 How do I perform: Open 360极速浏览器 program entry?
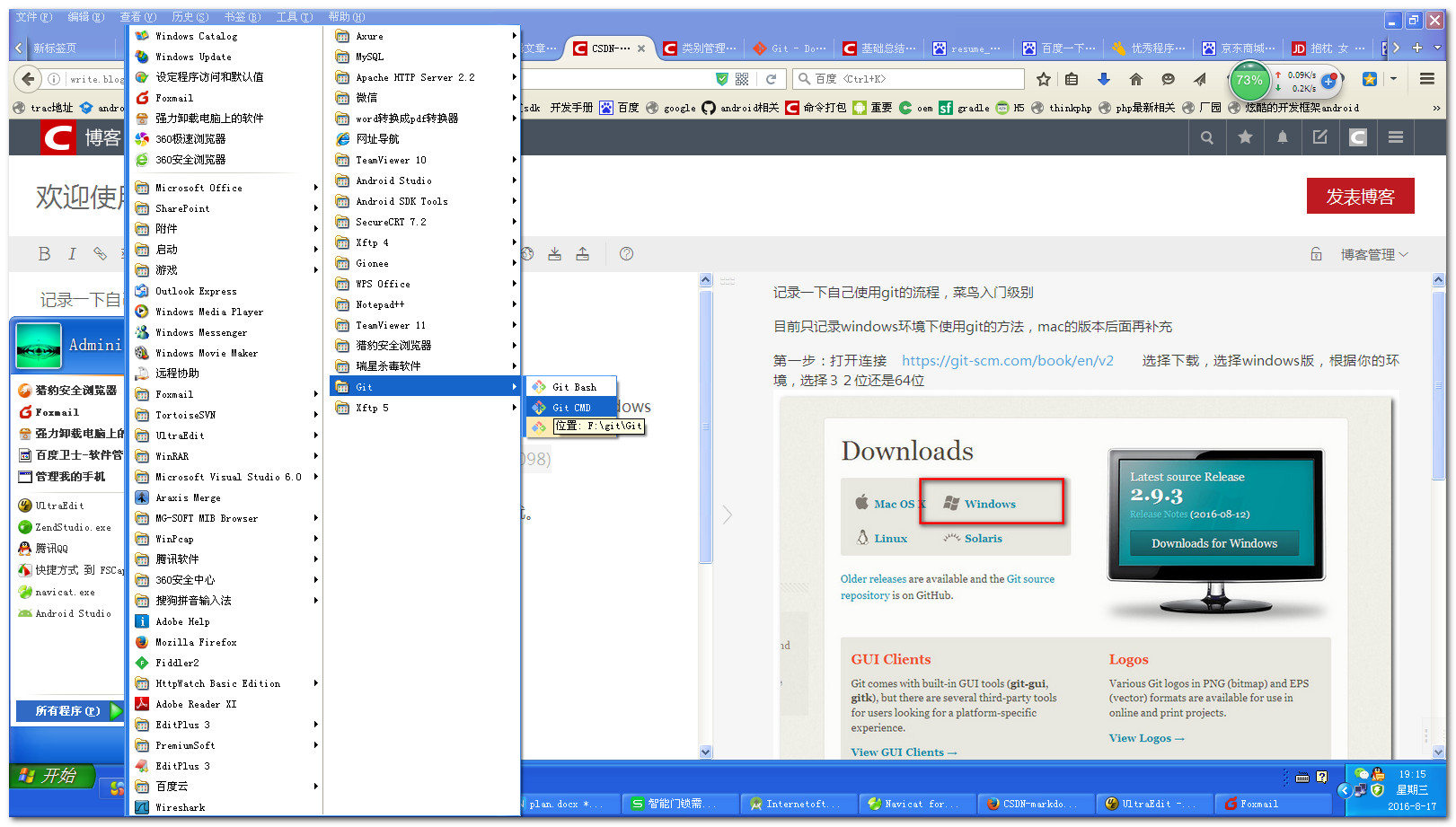pos(226,139)
